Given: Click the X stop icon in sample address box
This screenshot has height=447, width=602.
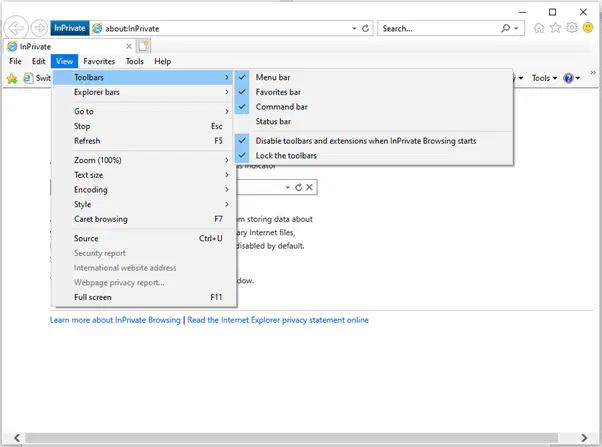Looking at the screenshot, I should 309,187.
